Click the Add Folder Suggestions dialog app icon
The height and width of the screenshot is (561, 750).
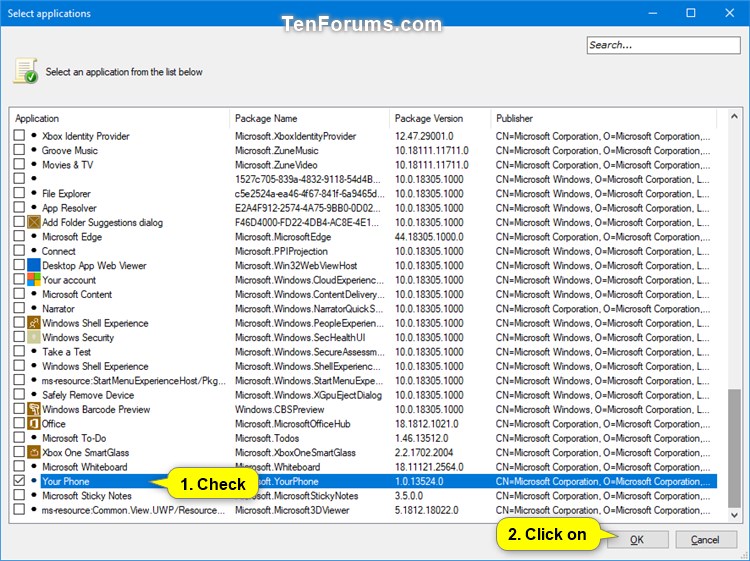tap(34, 222)
